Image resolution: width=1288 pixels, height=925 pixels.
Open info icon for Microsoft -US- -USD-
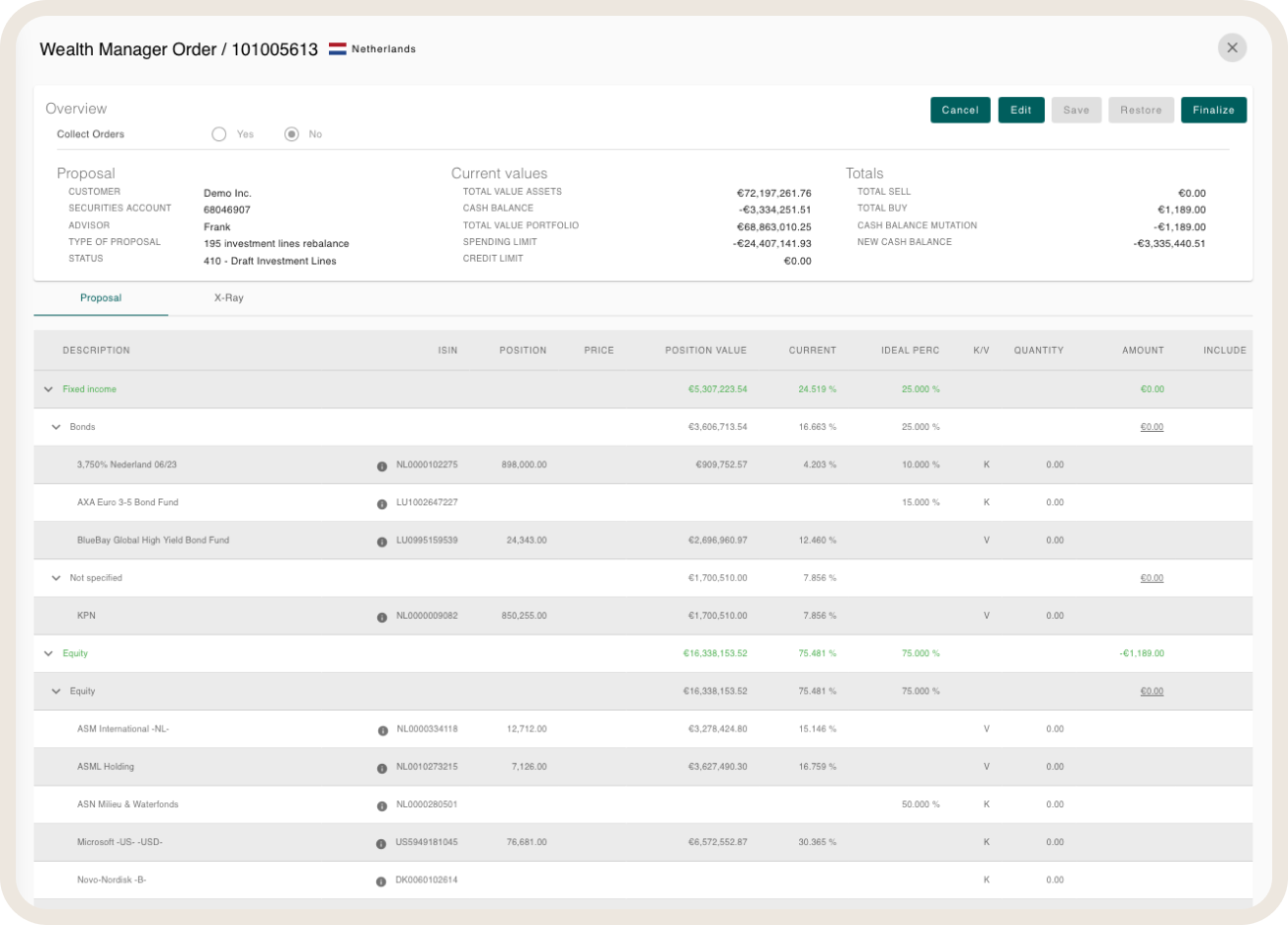[x=381, y=843]
